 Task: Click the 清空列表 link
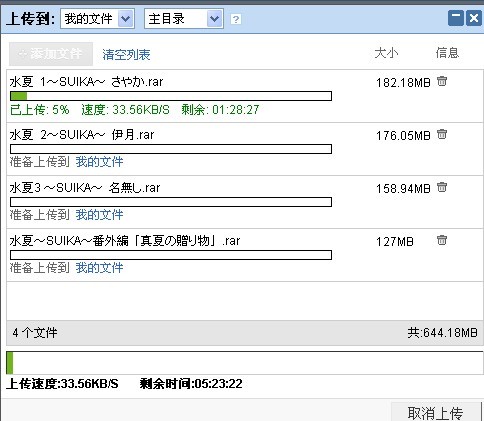[126, 55]
